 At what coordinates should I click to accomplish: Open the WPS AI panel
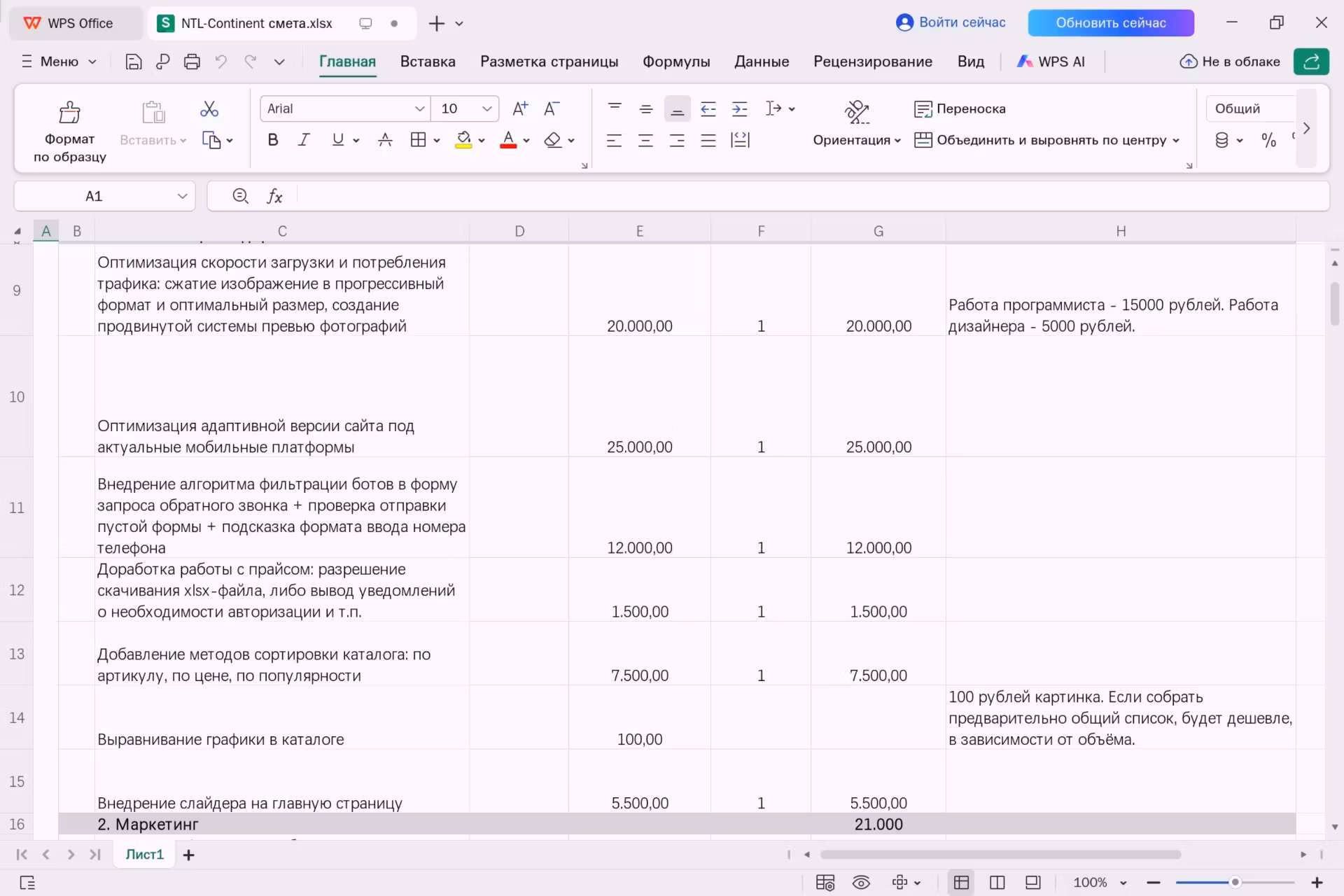coord(1051,62)
